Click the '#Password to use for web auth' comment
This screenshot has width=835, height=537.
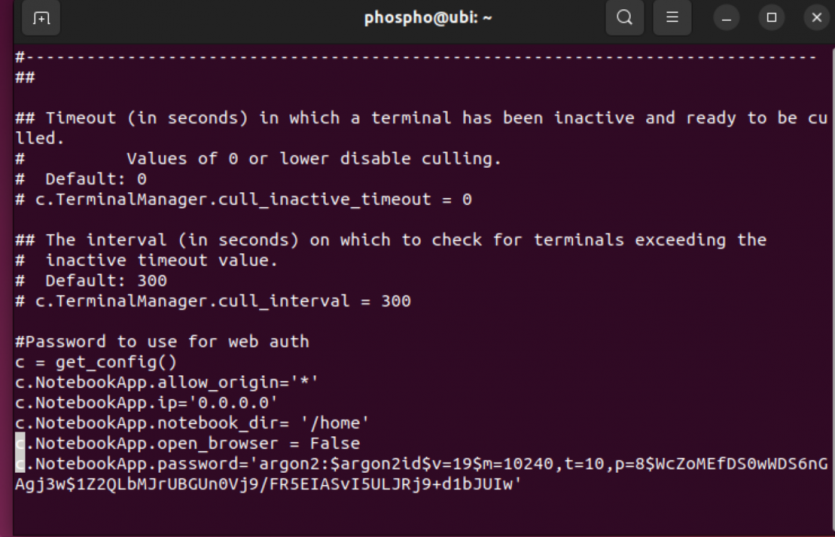[162, 341]
